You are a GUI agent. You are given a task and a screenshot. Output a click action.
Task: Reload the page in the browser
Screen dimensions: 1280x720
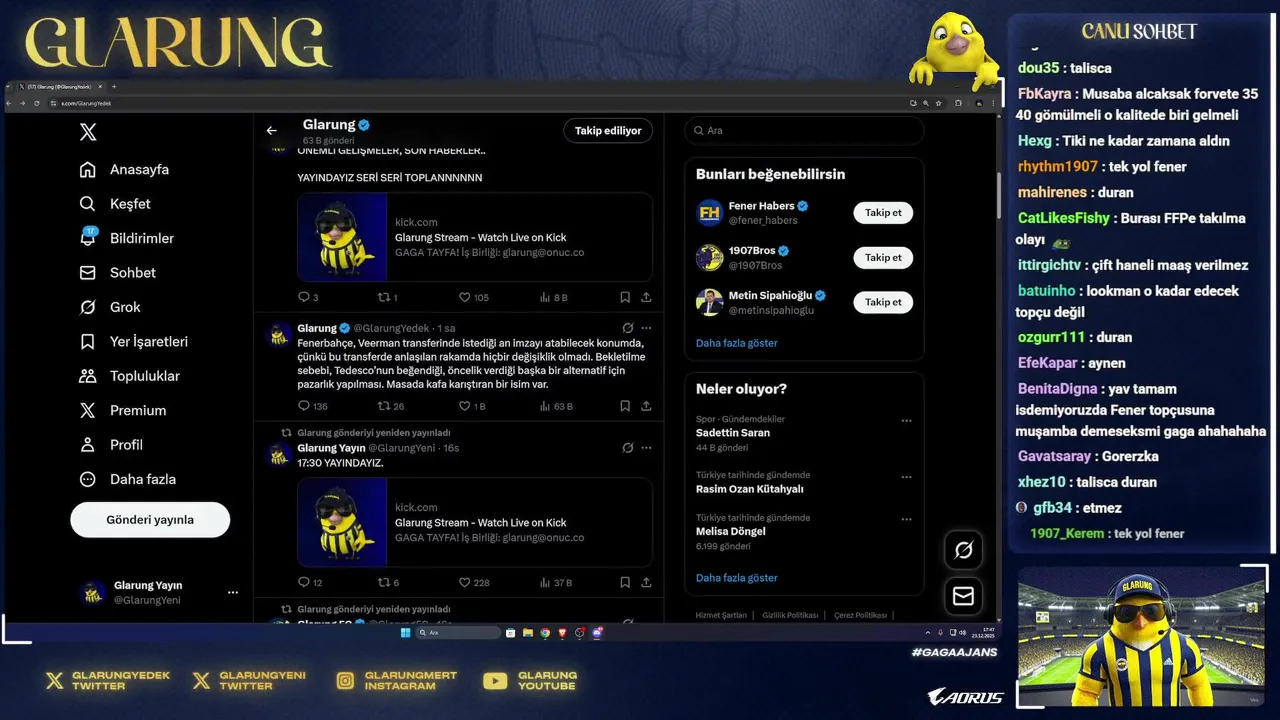(x=37, y=103)
